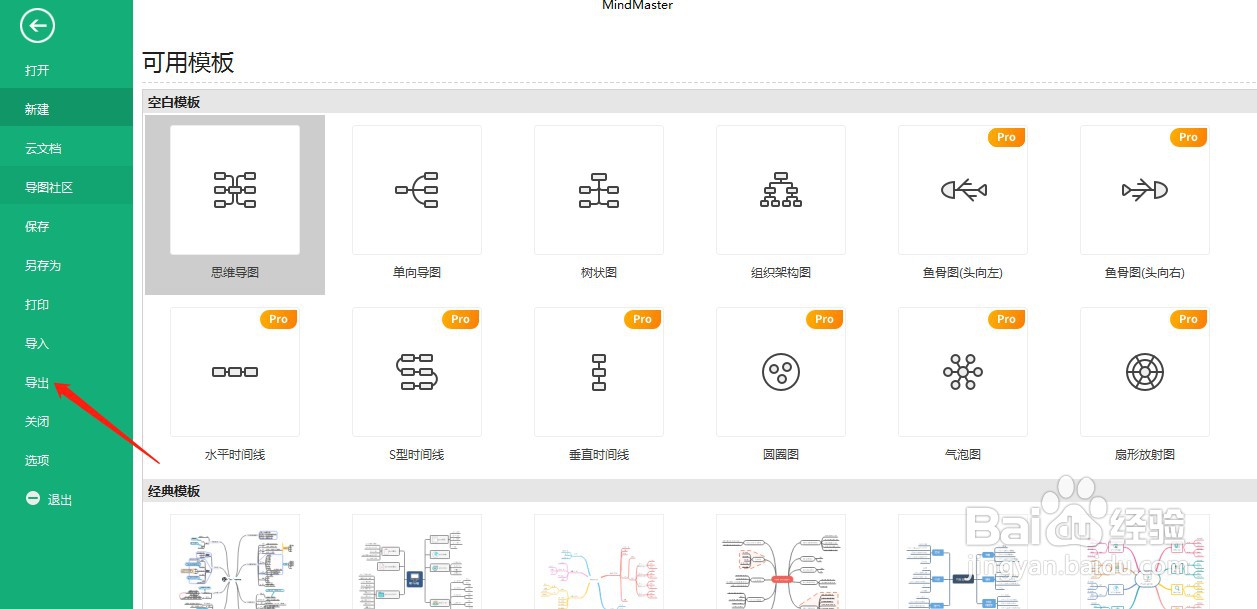Image resolution: width=1257 pixels, height=609 pixels.
Task: Click the 可用模板 heading
Action: click(188, 63)
